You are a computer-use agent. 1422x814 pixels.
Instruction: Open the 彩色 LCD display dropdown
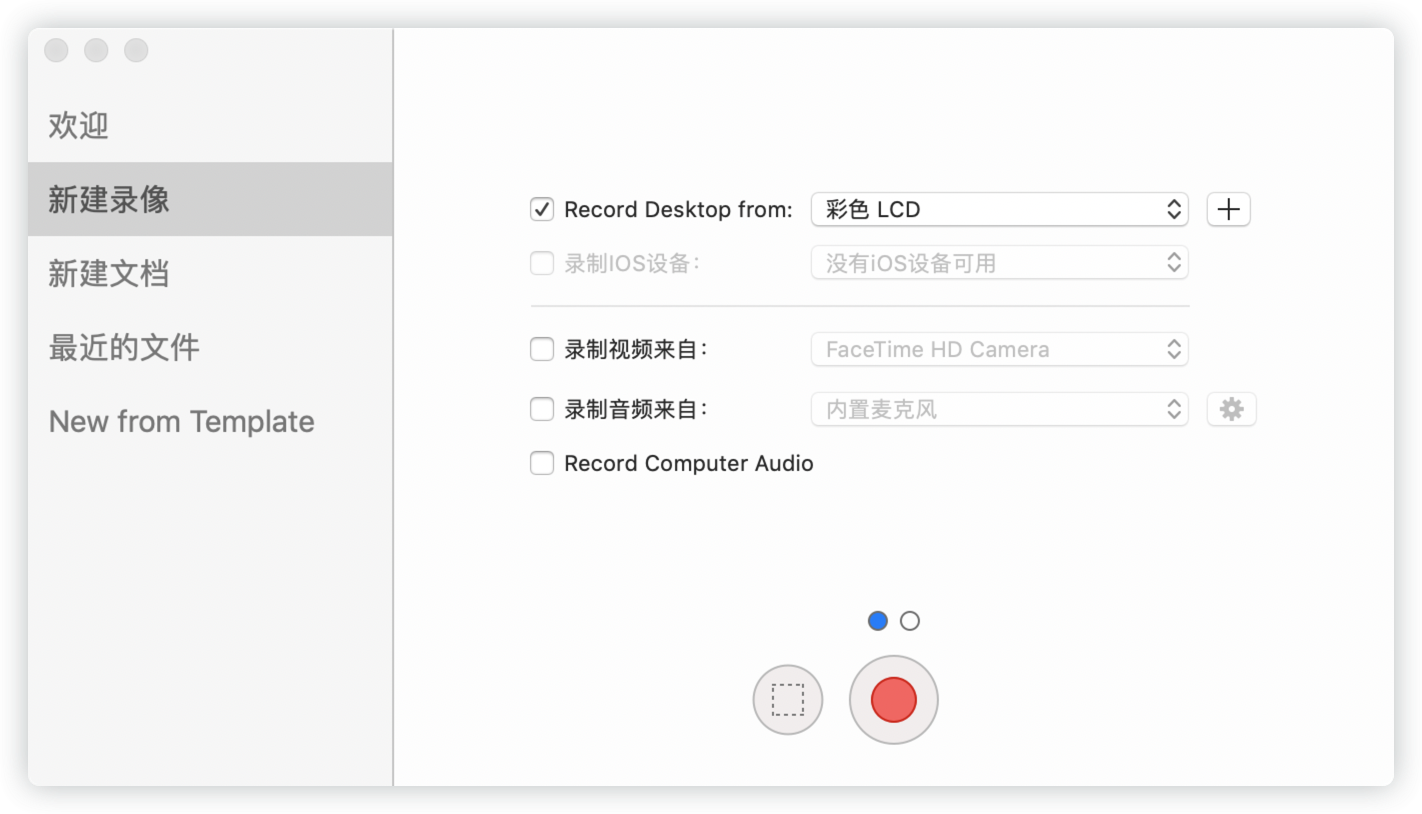(x=999, y=209)
